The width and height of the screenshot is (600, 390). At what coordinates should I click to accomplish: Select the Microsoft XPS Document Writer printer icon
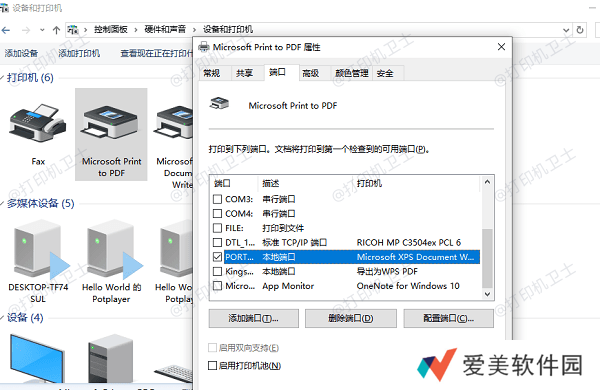pos(173,123)
